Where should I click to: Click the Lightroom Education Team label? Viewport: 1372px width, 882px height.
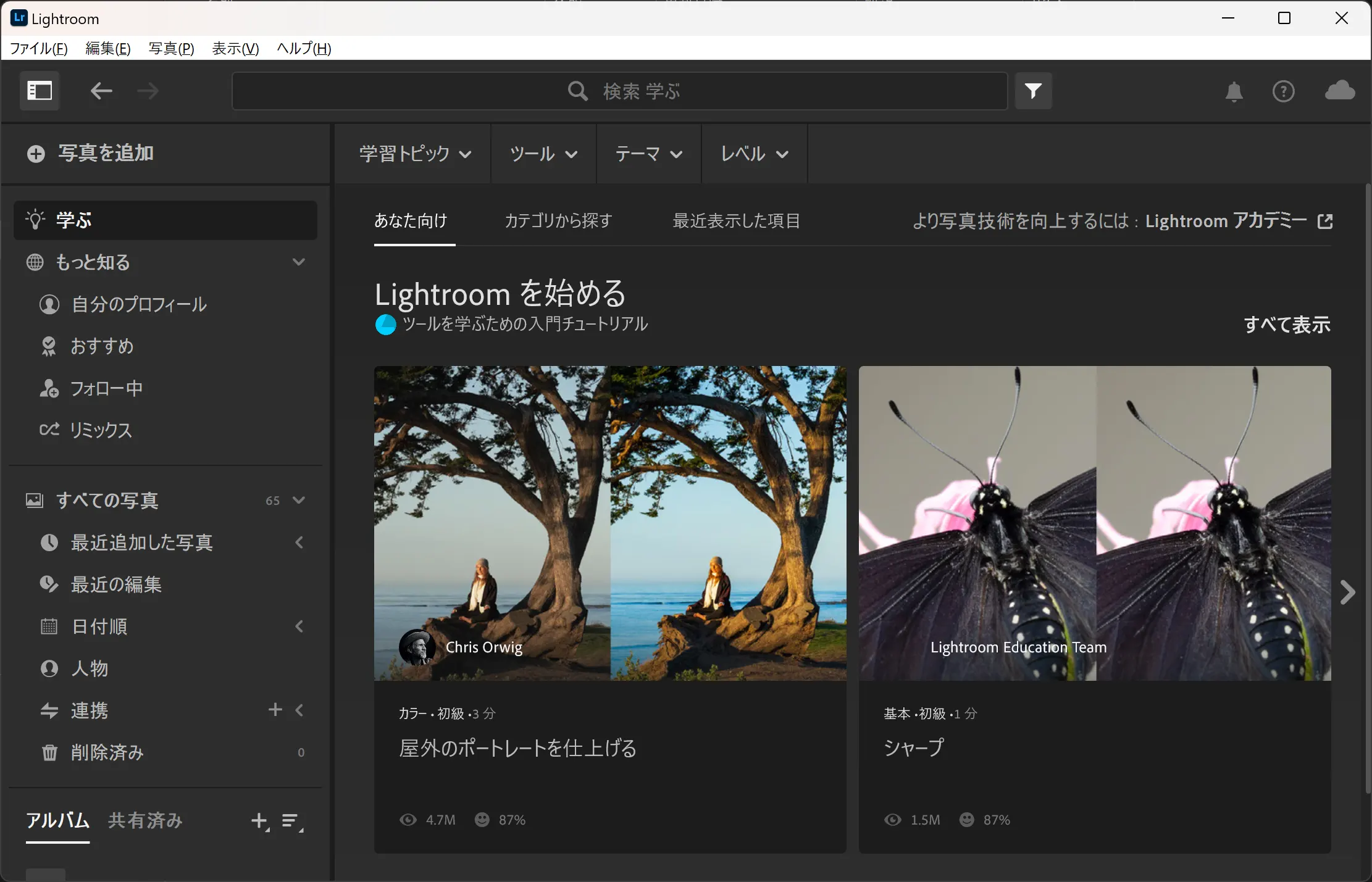coord(1018,647)
